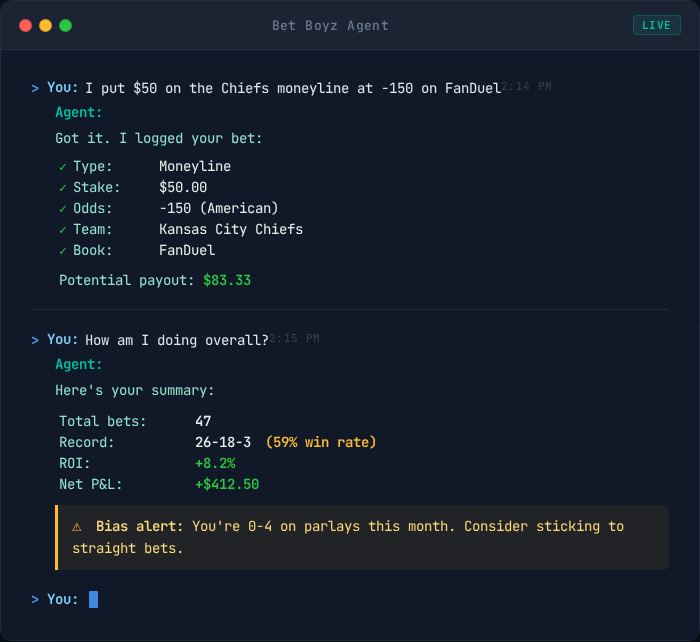Focus the empty prompt input cursor
Image resolution: width=700 pixels, height=642 pixels.
[x=93, y=599]
